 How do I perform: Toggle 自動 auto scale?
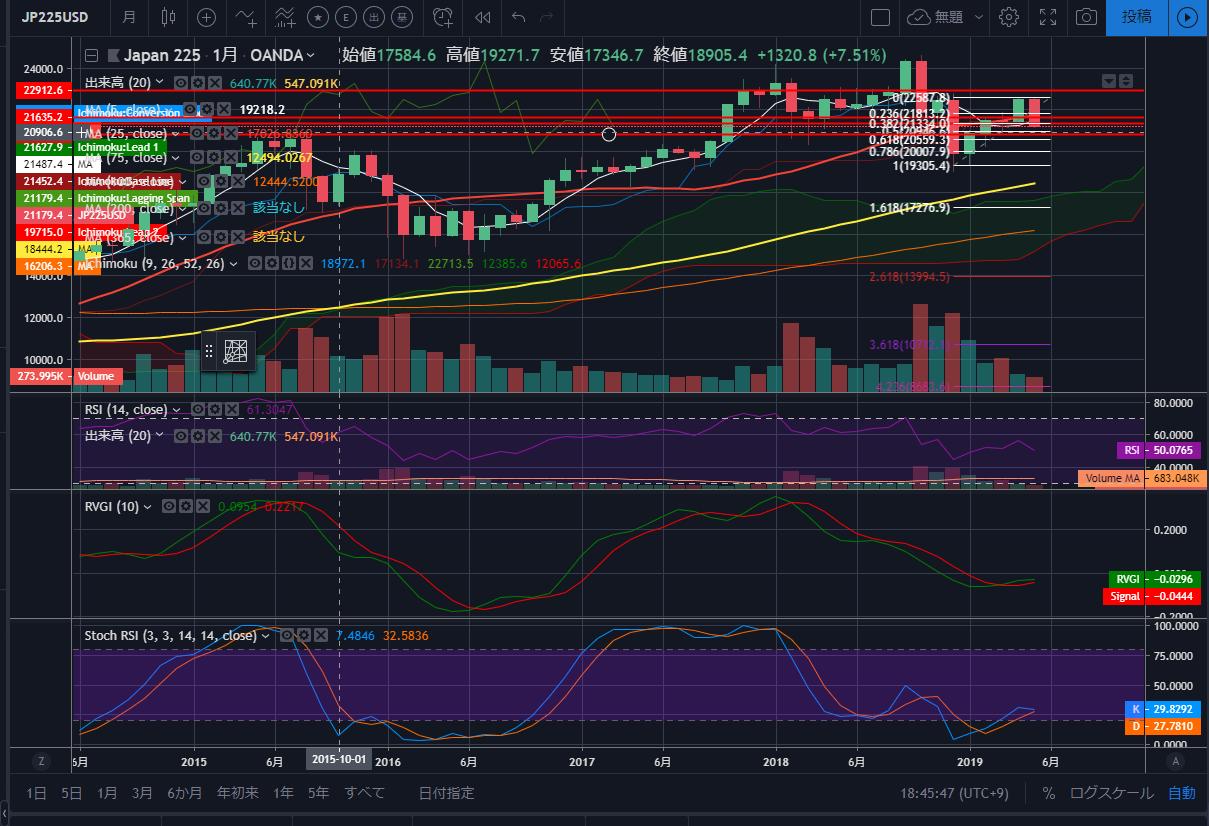[x=1181, y=793]
